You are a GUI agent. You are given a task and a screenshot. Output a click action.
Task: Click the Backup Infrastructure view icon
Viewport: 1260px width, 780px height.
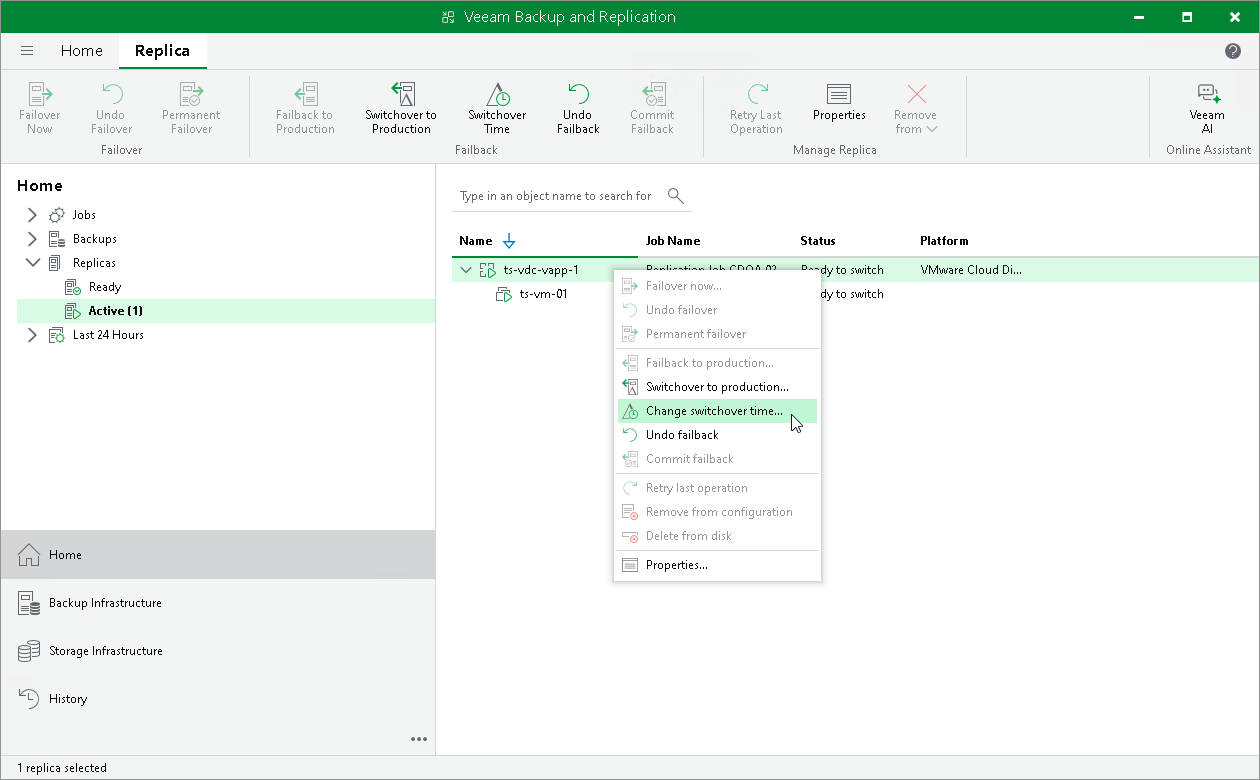click(29, 603)
